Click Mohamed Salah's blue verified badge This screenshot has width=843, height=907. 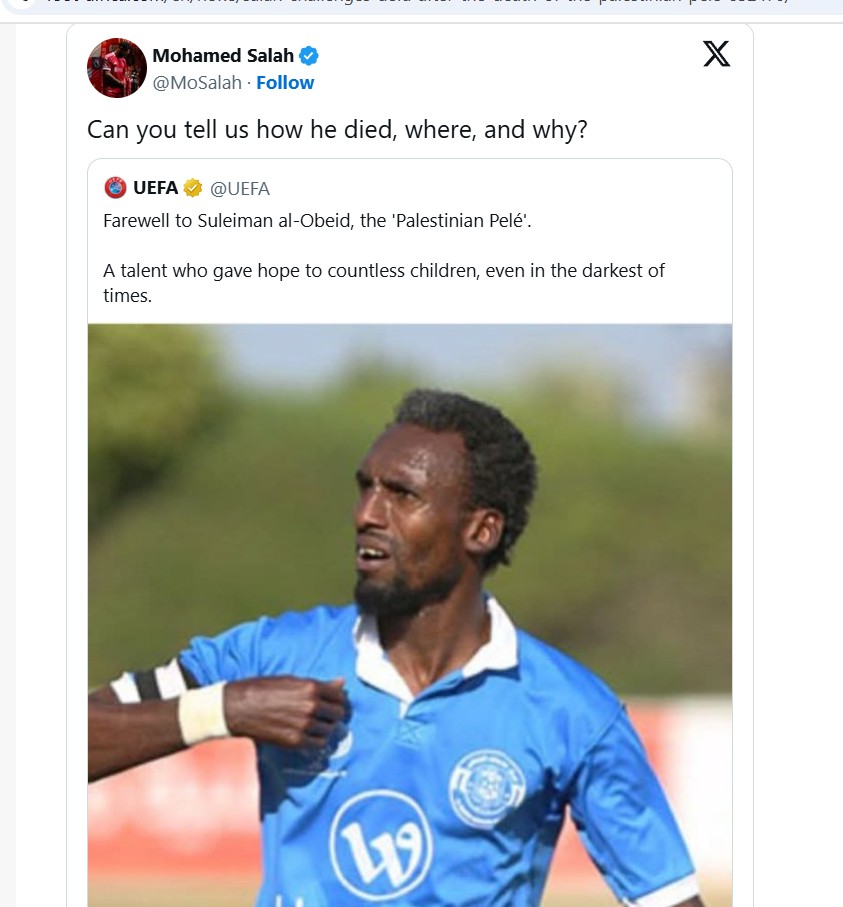point(308,56)
